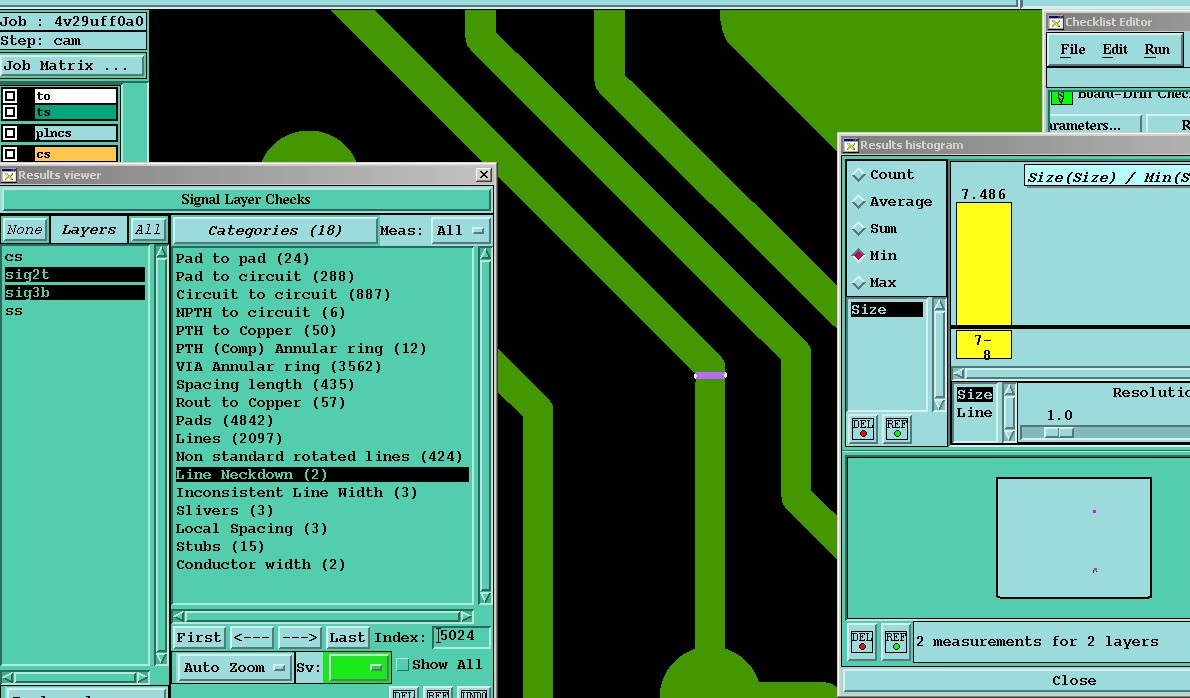This screenshot has width=1190, height=698.
Task: Click the Categories (18) header button
Action: (x=275, y=231)
